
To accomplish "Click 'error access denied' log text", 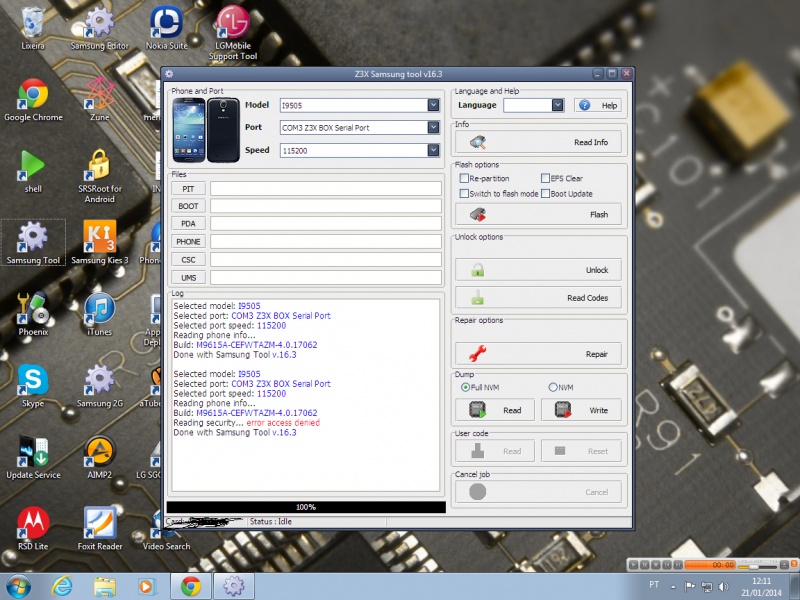I will (283, 422).
